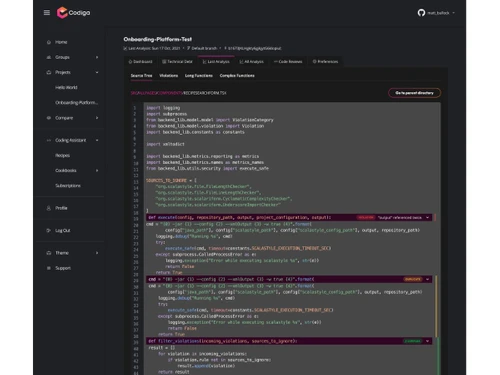Click the Go to parent directory button
This screenshot has height=375, width=500.
click(x=414, y=93)
